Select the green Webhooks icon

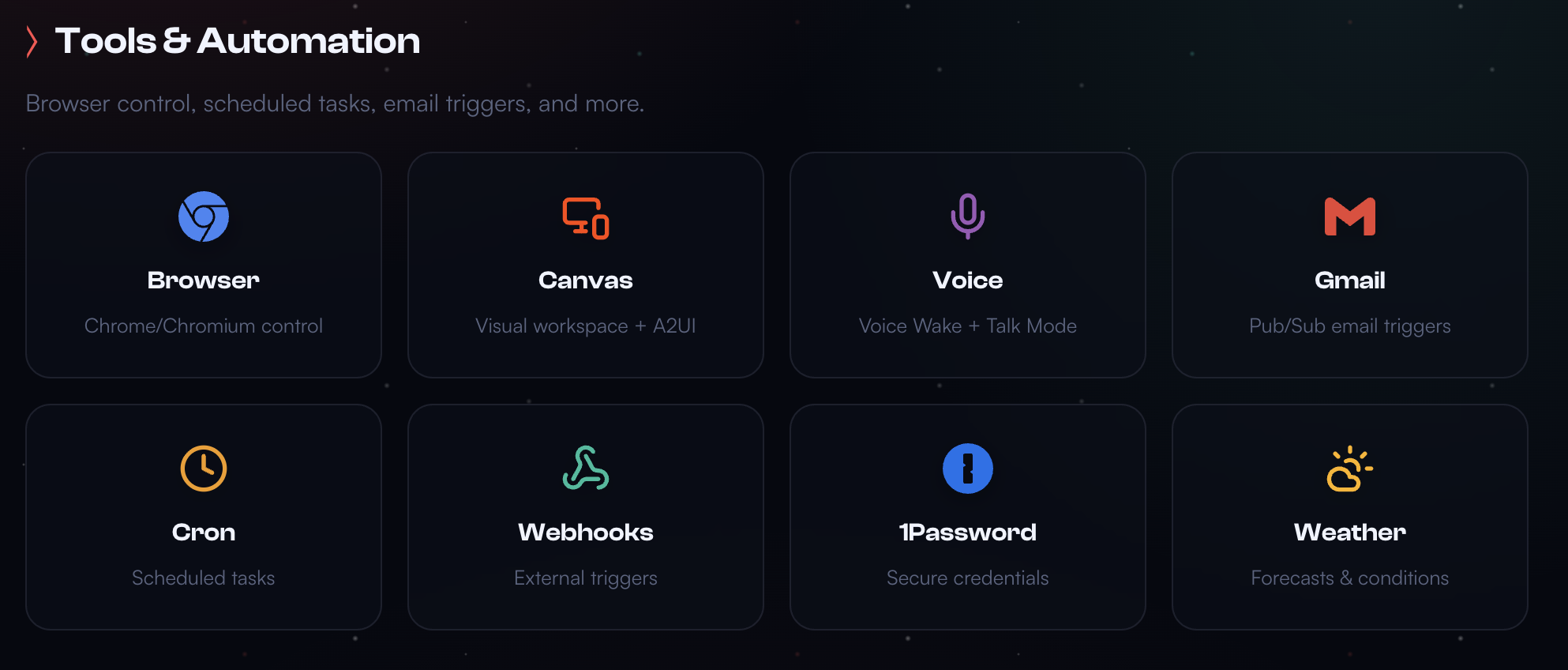(586, 469)
